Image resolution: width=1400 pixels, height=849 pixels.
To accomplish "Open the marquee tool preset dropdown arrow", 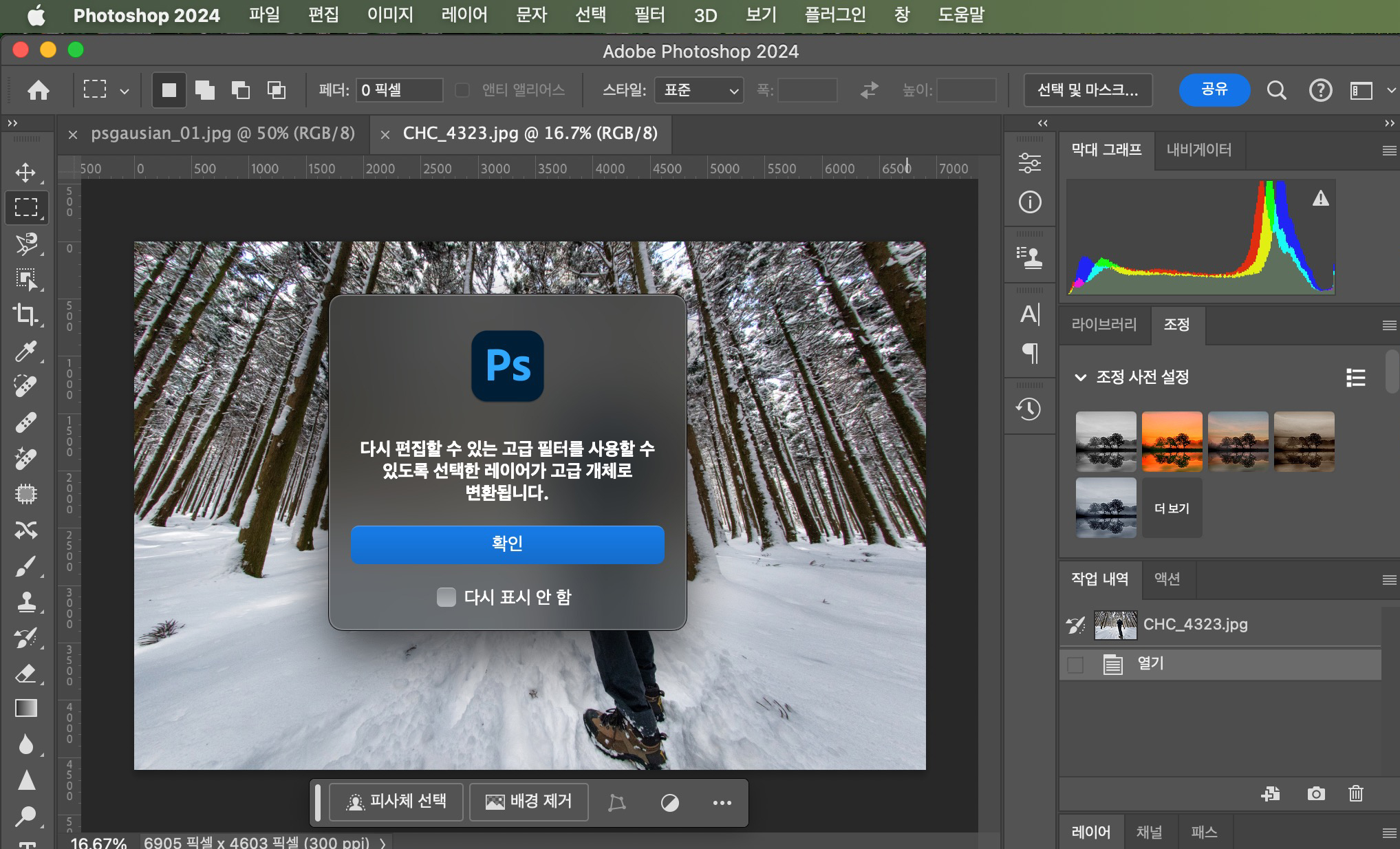I will 125,90.
